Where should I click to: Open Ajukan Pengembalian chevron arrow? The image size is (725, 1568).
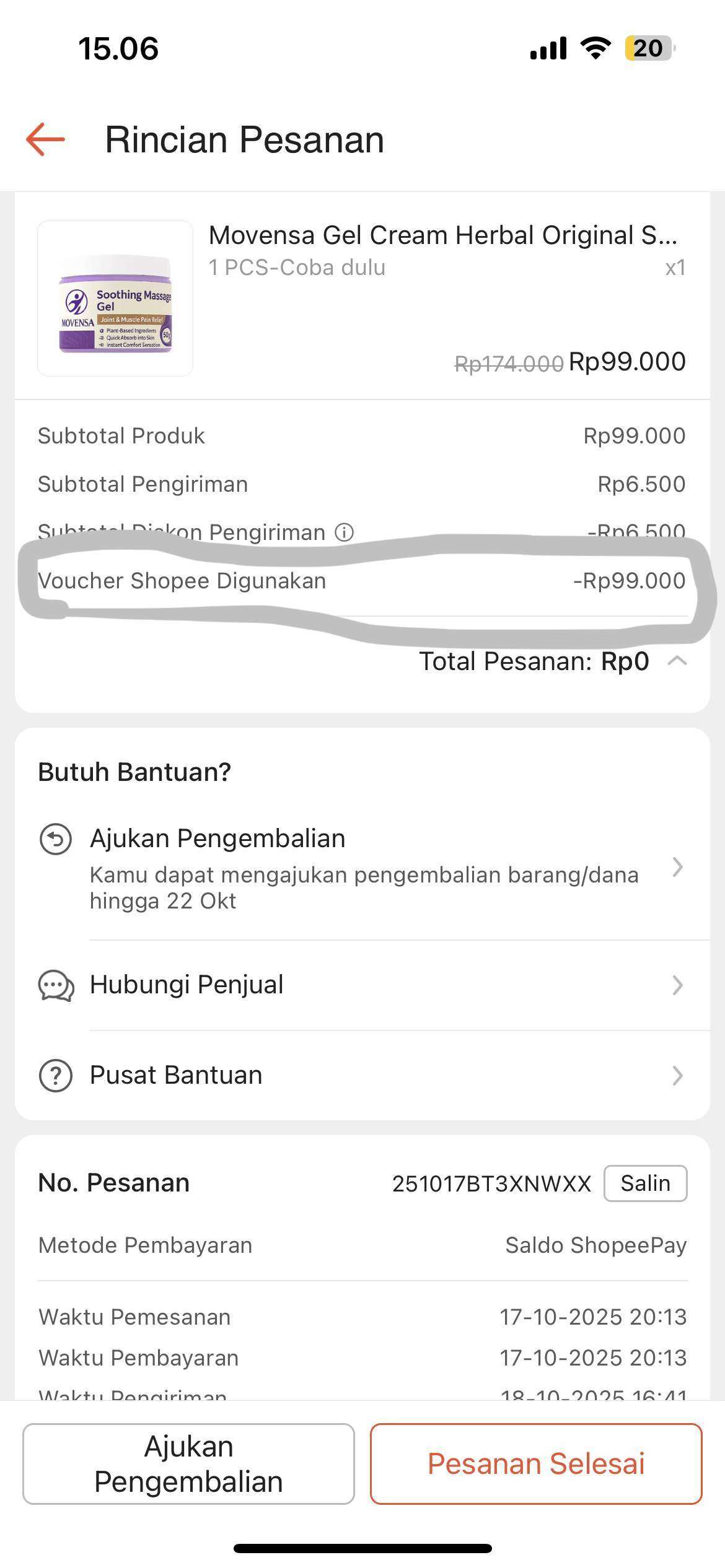[677, 867]
